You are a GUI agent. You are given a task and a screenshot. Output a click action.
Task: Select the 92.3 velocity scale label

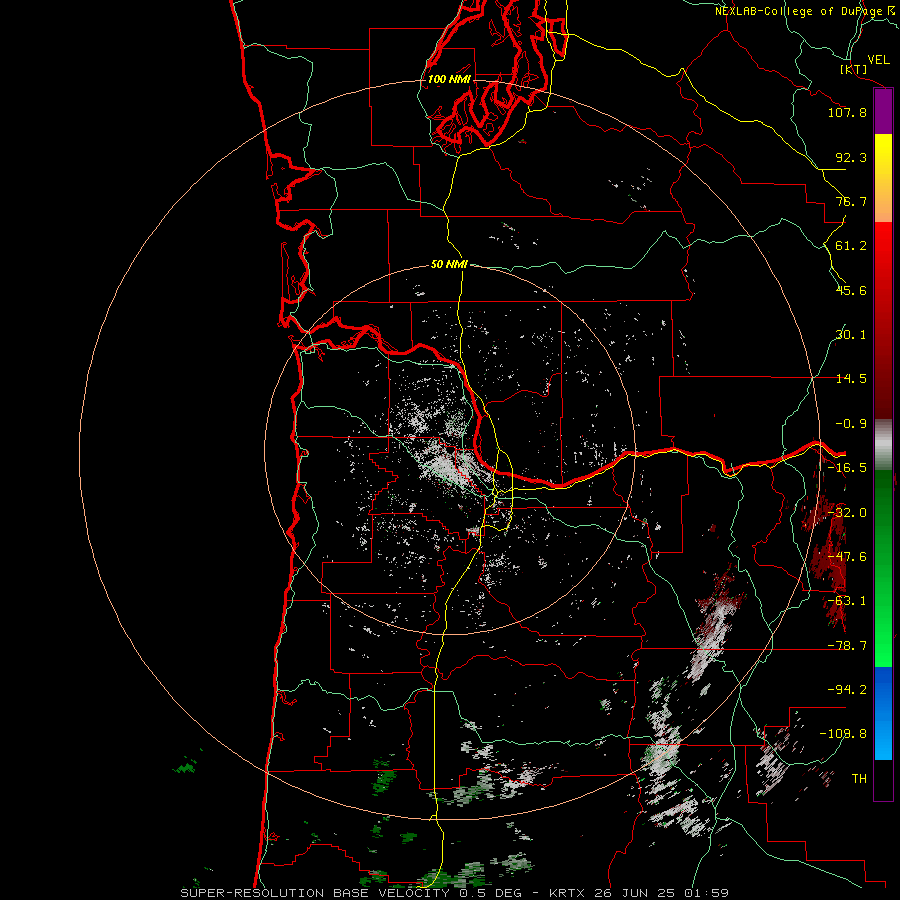click(851, 157)
